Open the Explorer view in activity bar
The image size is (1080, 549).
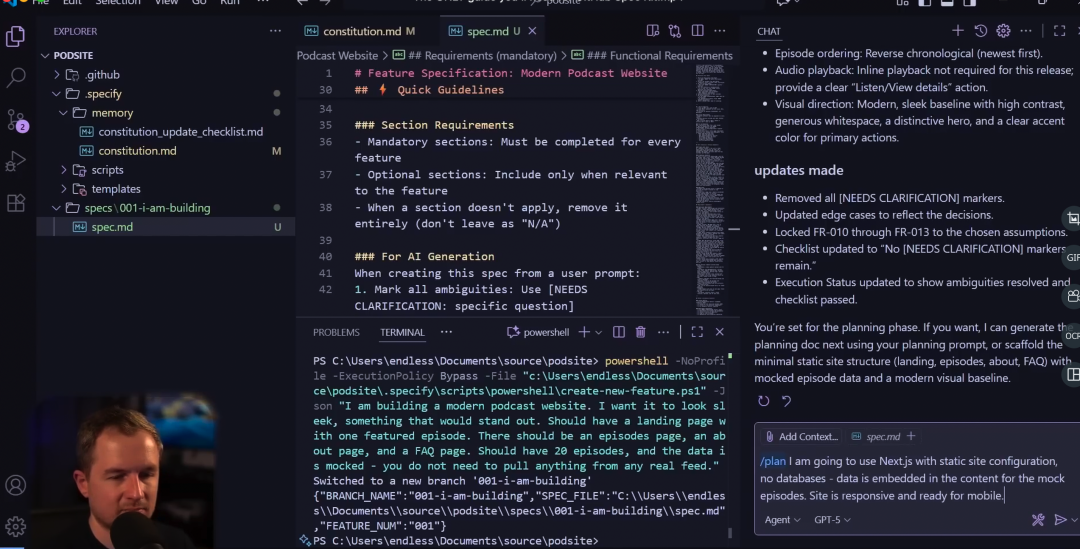[15, 36]
